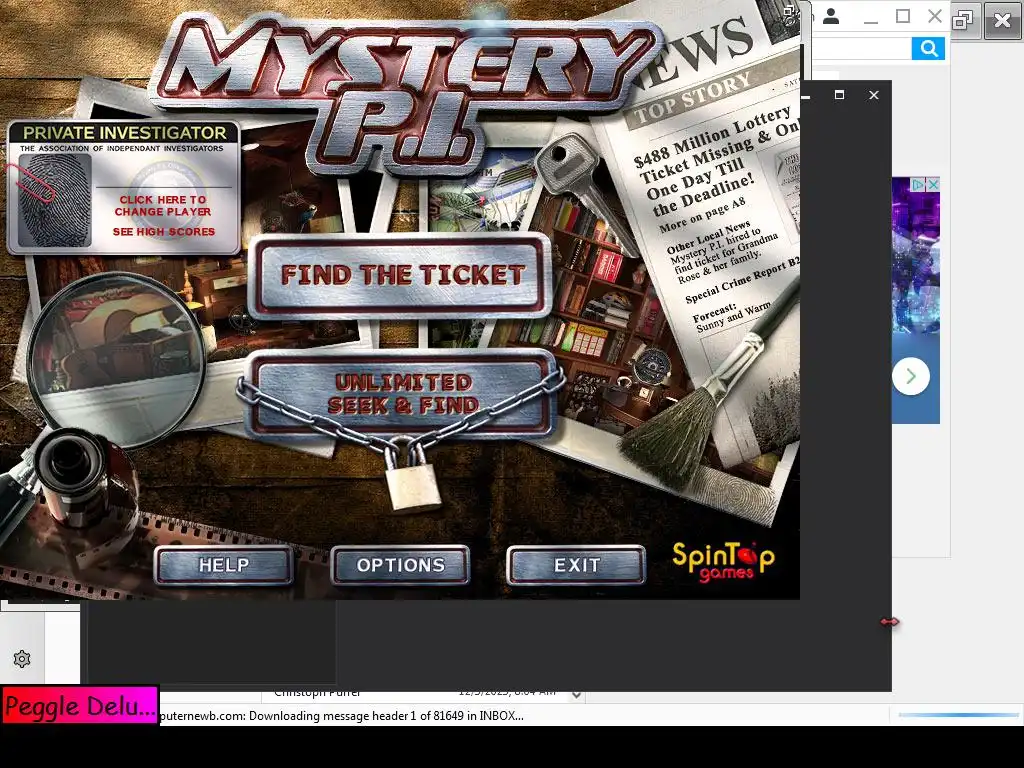
Task: Click here to change player
Action: coord(163,206)
